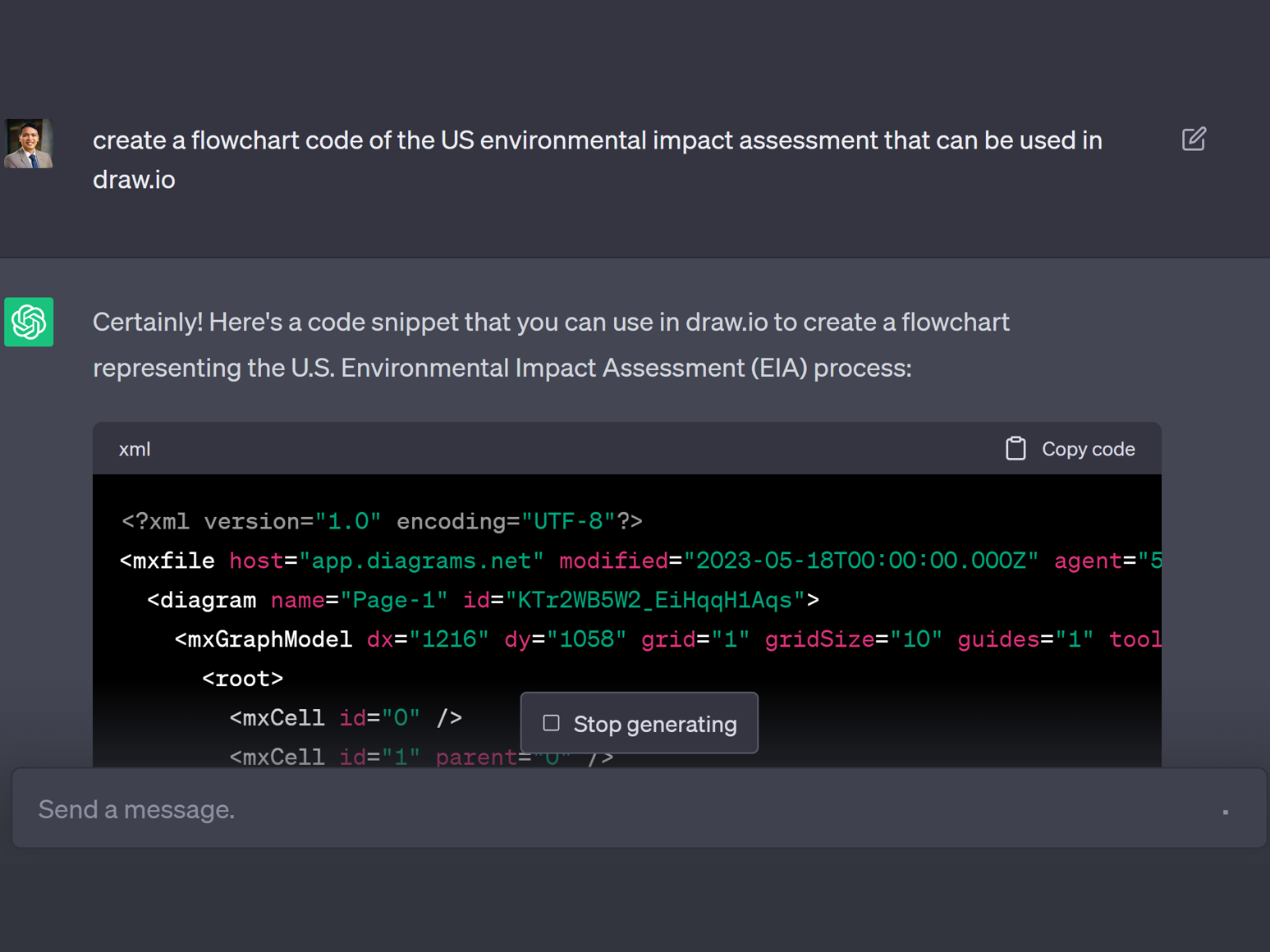Image resolution: width=1270 pixels, height=952 pixels.
Task: Click the diagram name "Page-1" value
Action: coord(394,601)
